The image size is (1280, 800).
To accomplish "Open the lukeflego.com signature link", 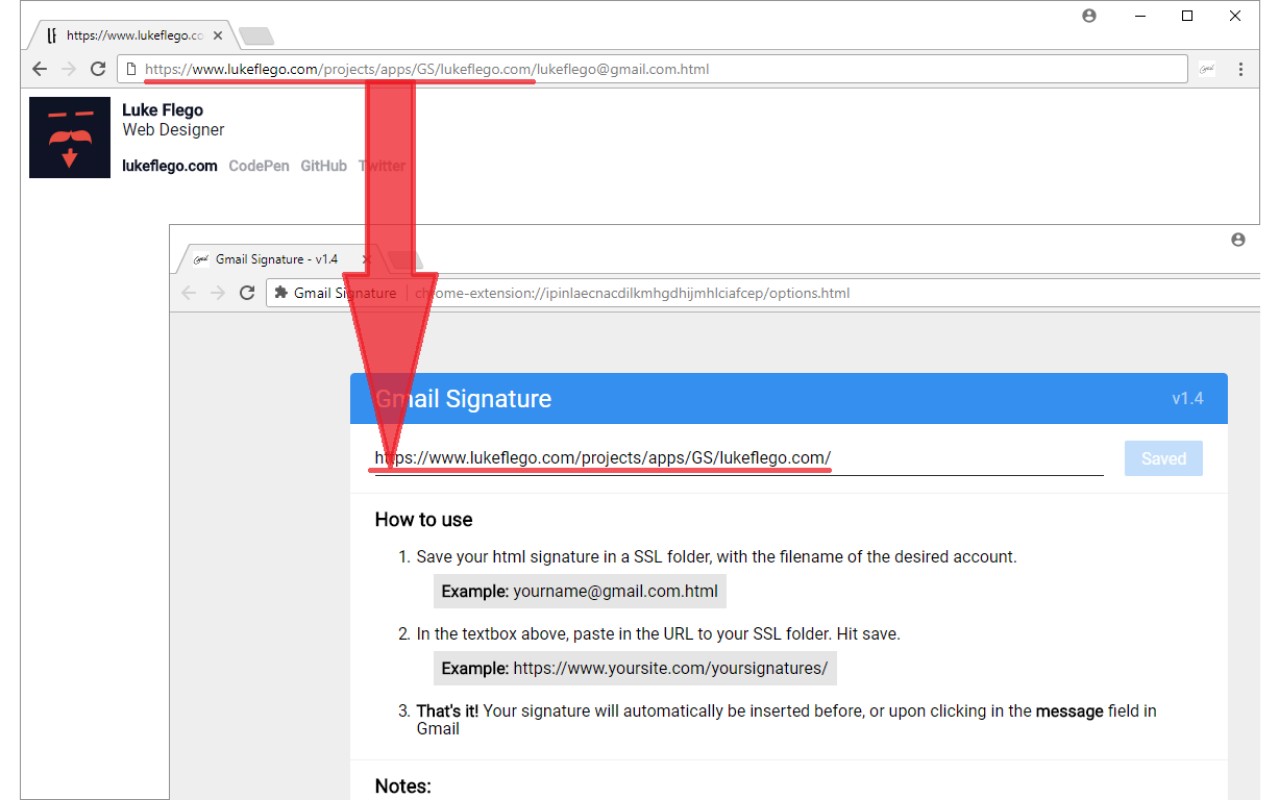I will pyautogui.click(x=170, y=166).
